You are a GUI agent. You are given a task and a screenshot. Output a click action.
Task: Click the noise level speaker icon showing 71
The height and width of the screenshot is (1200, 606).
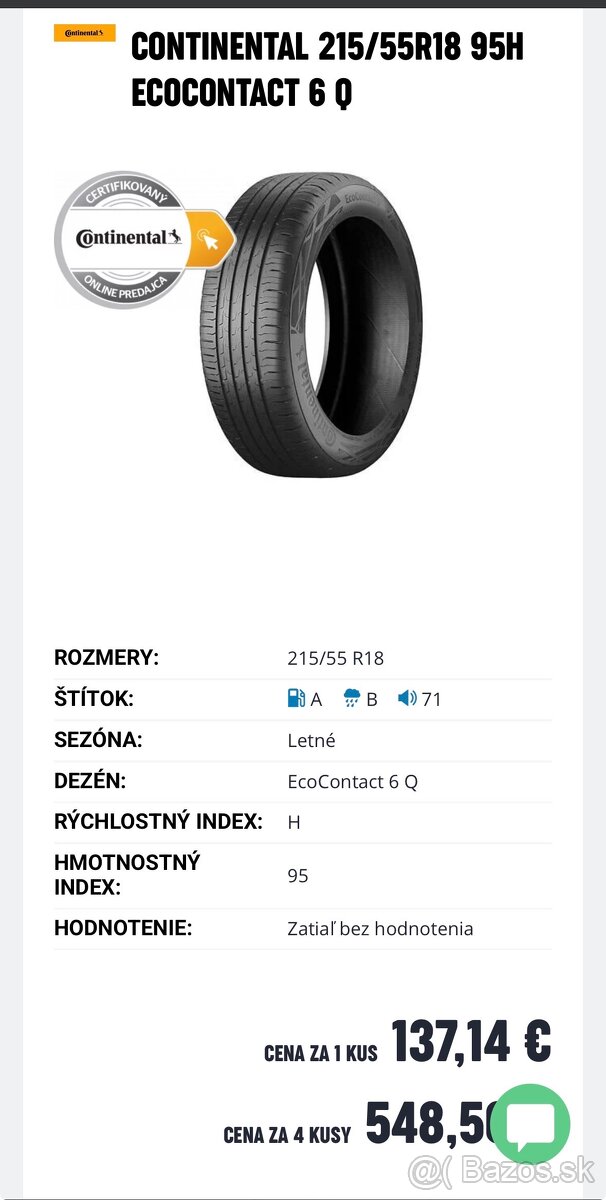[406, 699]
